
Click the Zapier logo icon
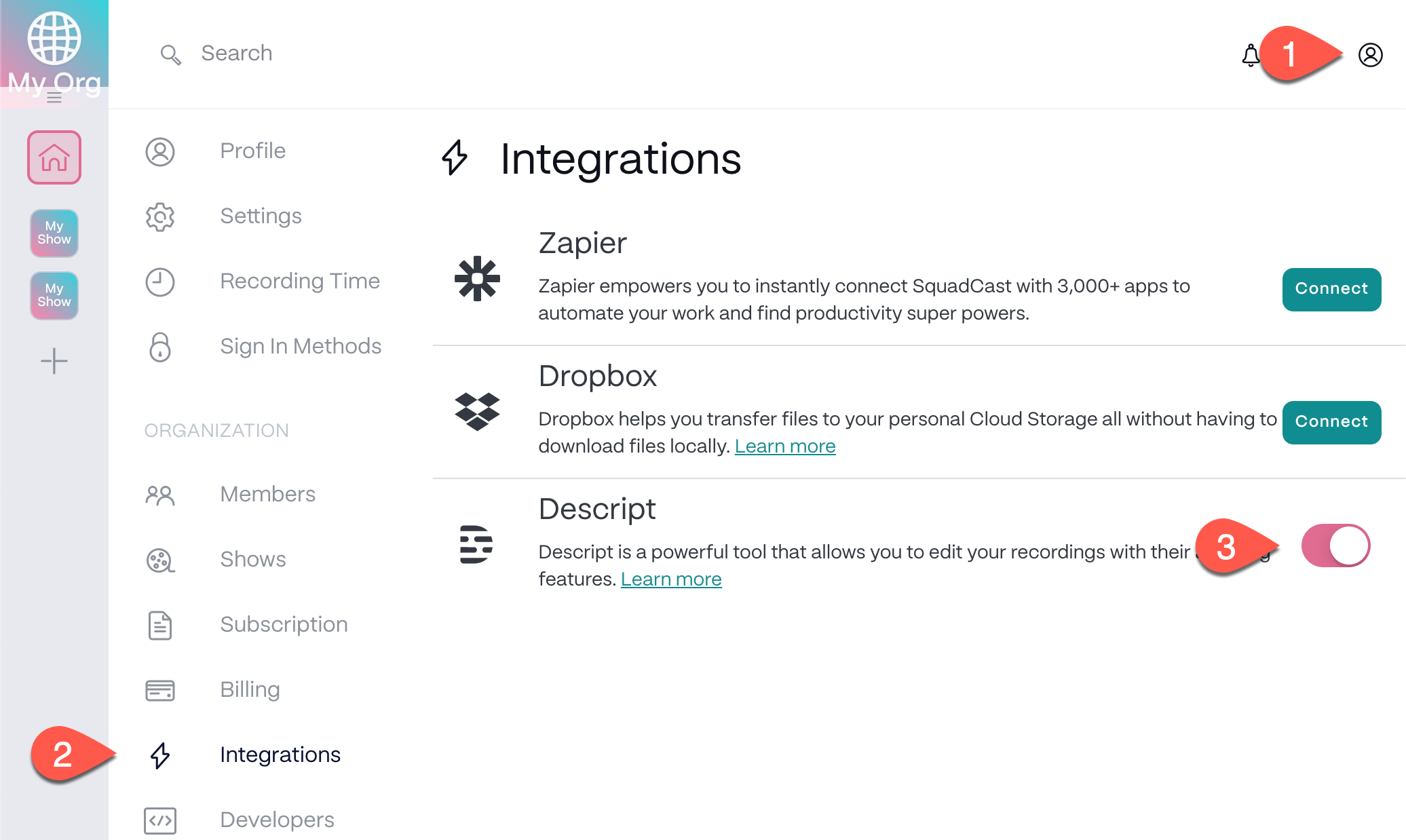477,278
